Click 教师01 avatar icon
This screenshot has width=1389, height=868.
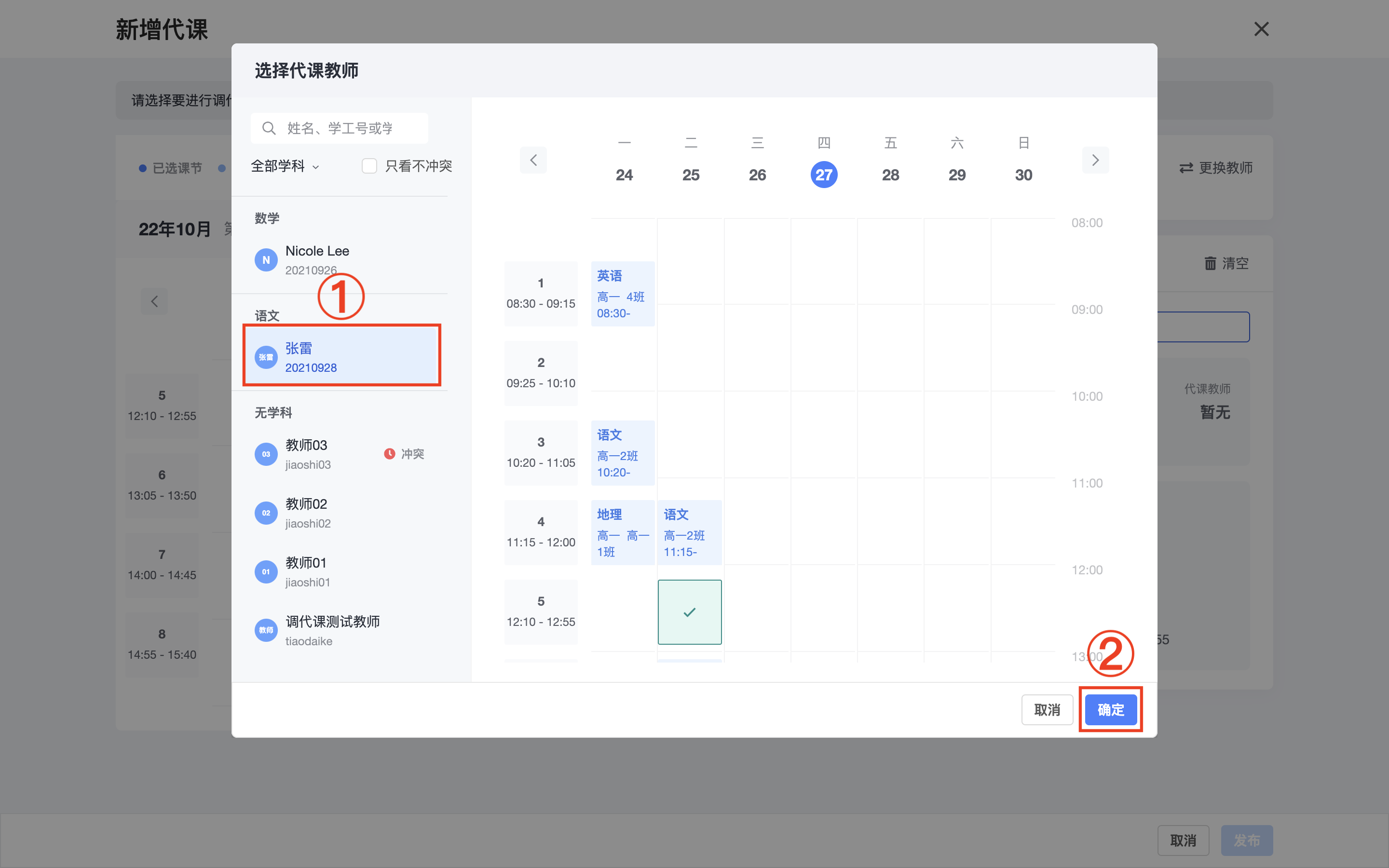pyautogui.click(x=266, y=572)
